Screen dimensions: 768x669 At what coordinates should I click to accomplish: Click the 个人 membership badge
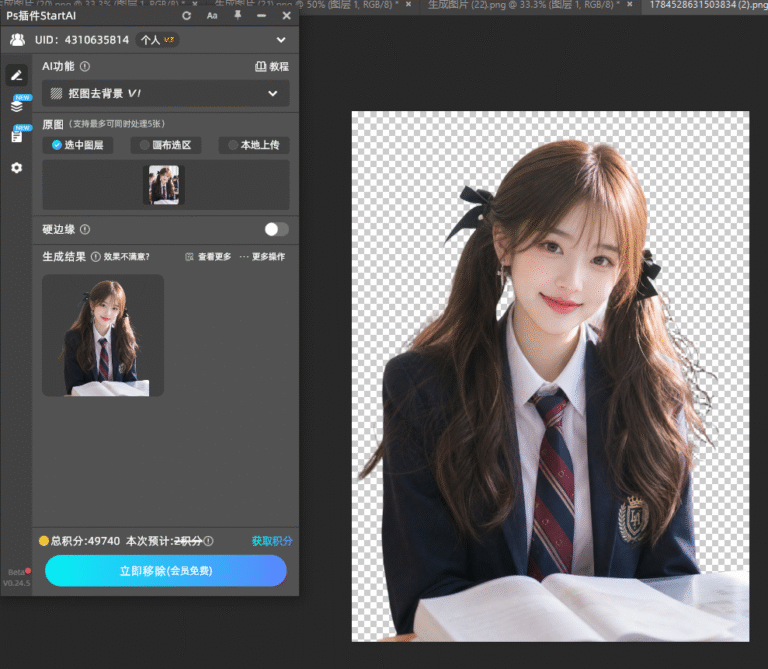click(157, 40)
